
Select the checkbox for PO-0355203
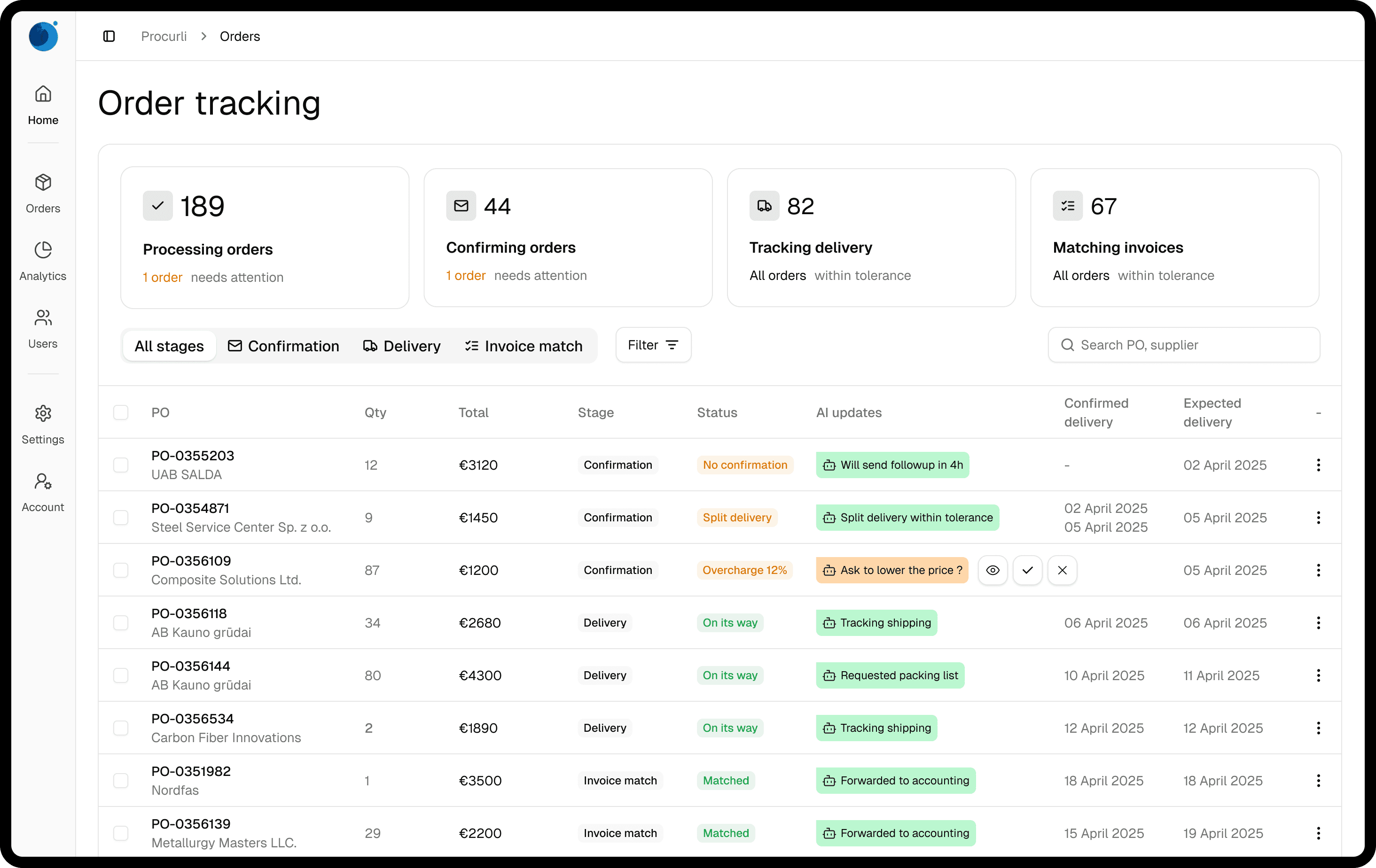click(121, 465)
